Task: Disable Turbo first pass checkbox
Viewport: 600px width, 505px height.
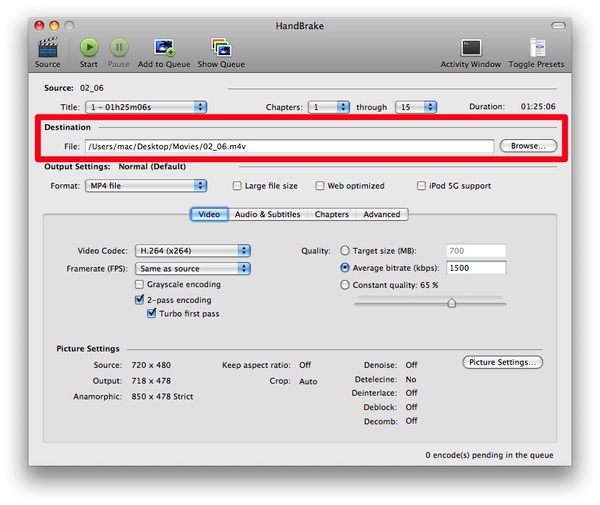Action: [152, 313]
